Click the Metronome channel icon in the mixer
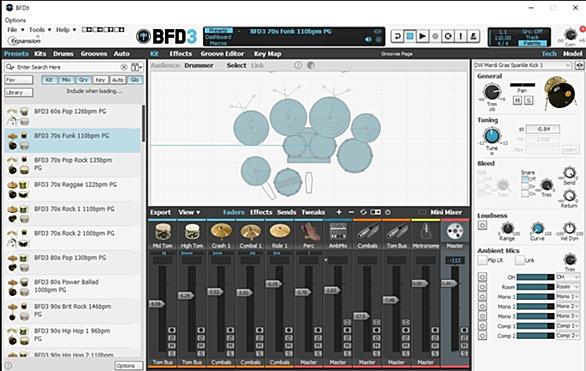Viewport: 586px width, 371px height. (x=425, y=232)
